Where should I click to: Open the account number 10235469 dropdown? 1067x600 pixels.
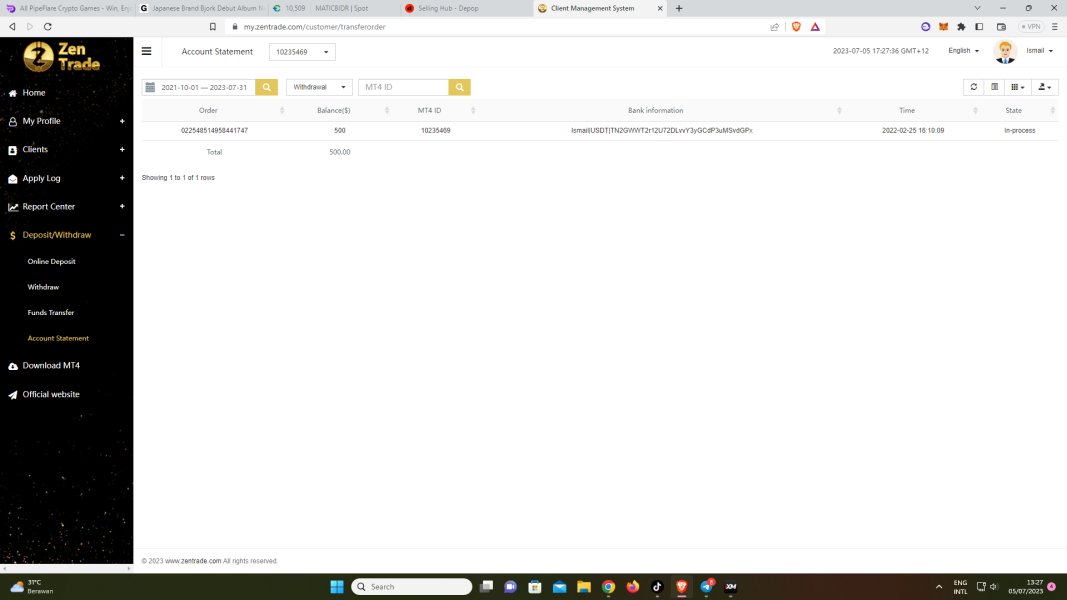(302, 52)
